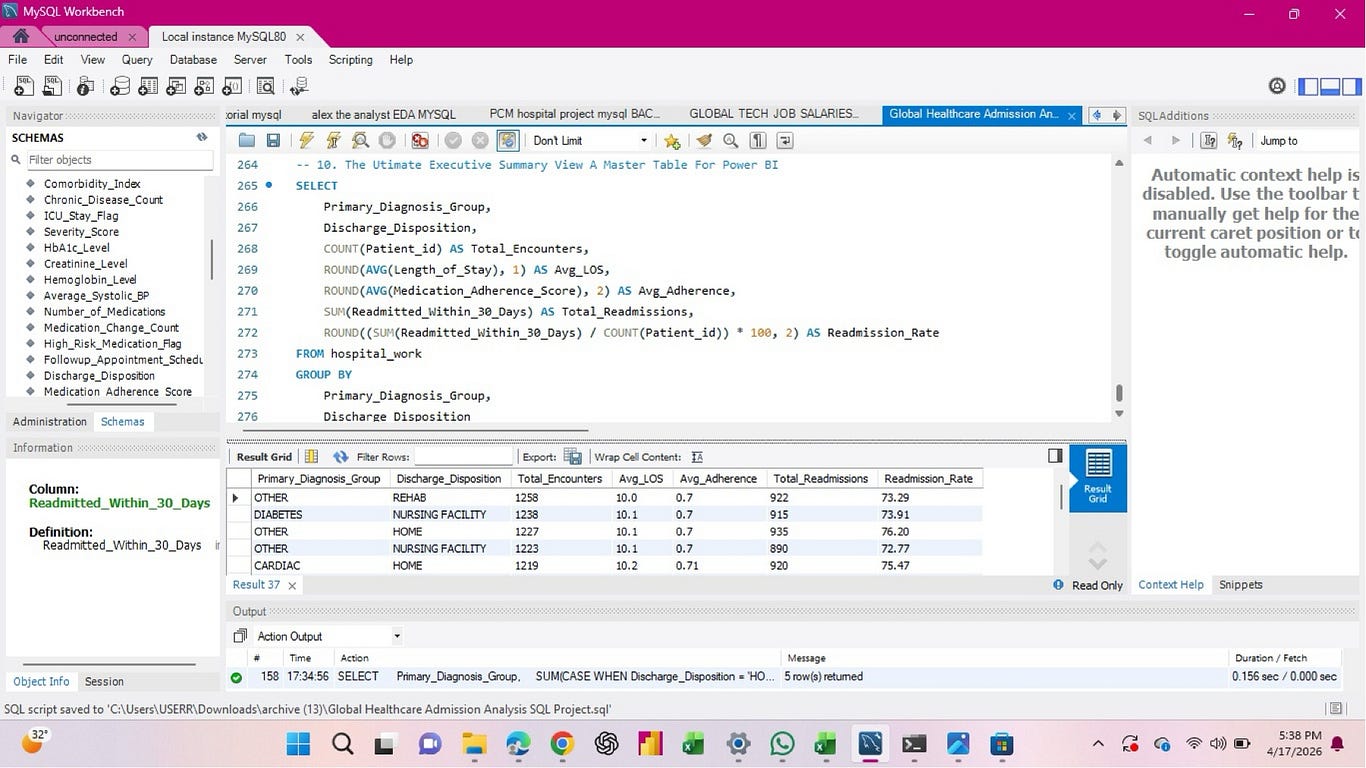This screenshot has width=1366, height=768.
Task: Create a new stored procedure icon
Action: click(205, 86)
